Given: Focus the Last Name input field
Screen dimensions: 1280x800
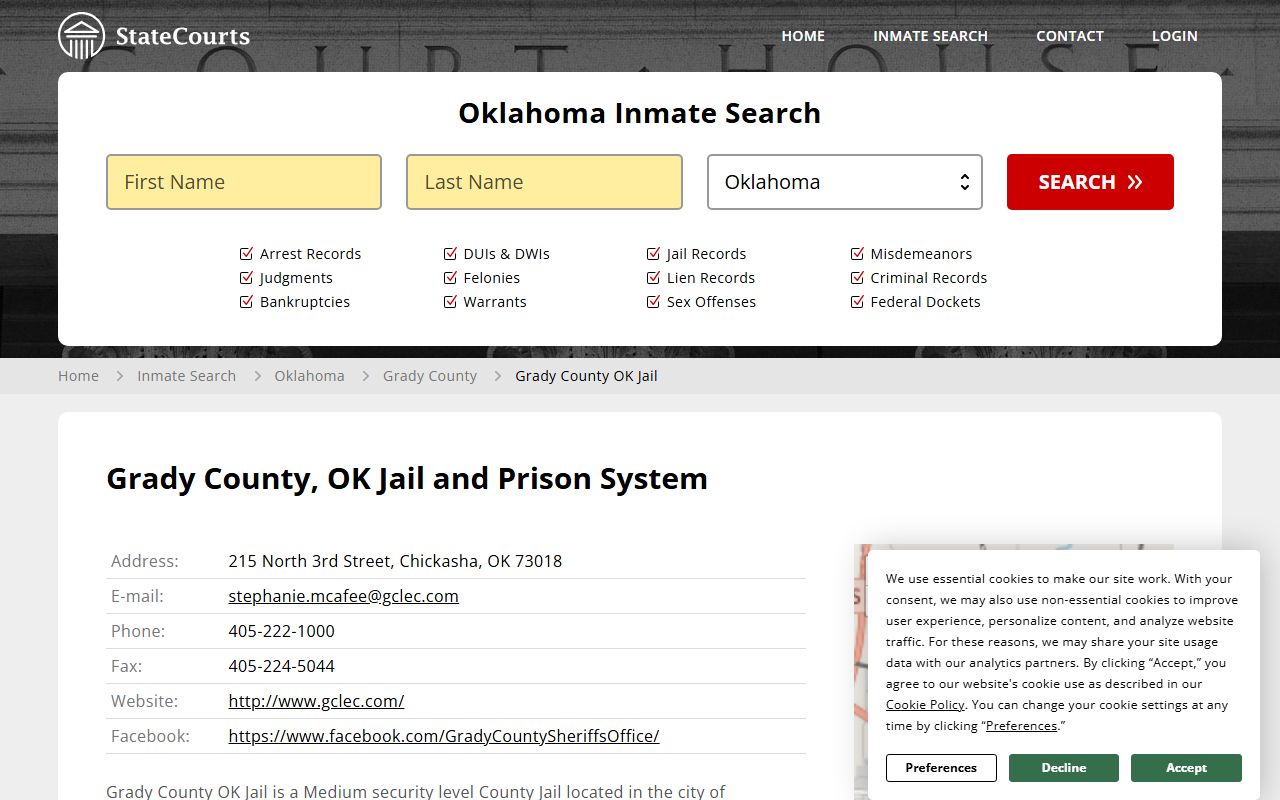Looking at the screenshot, I should tap(544, 182).
